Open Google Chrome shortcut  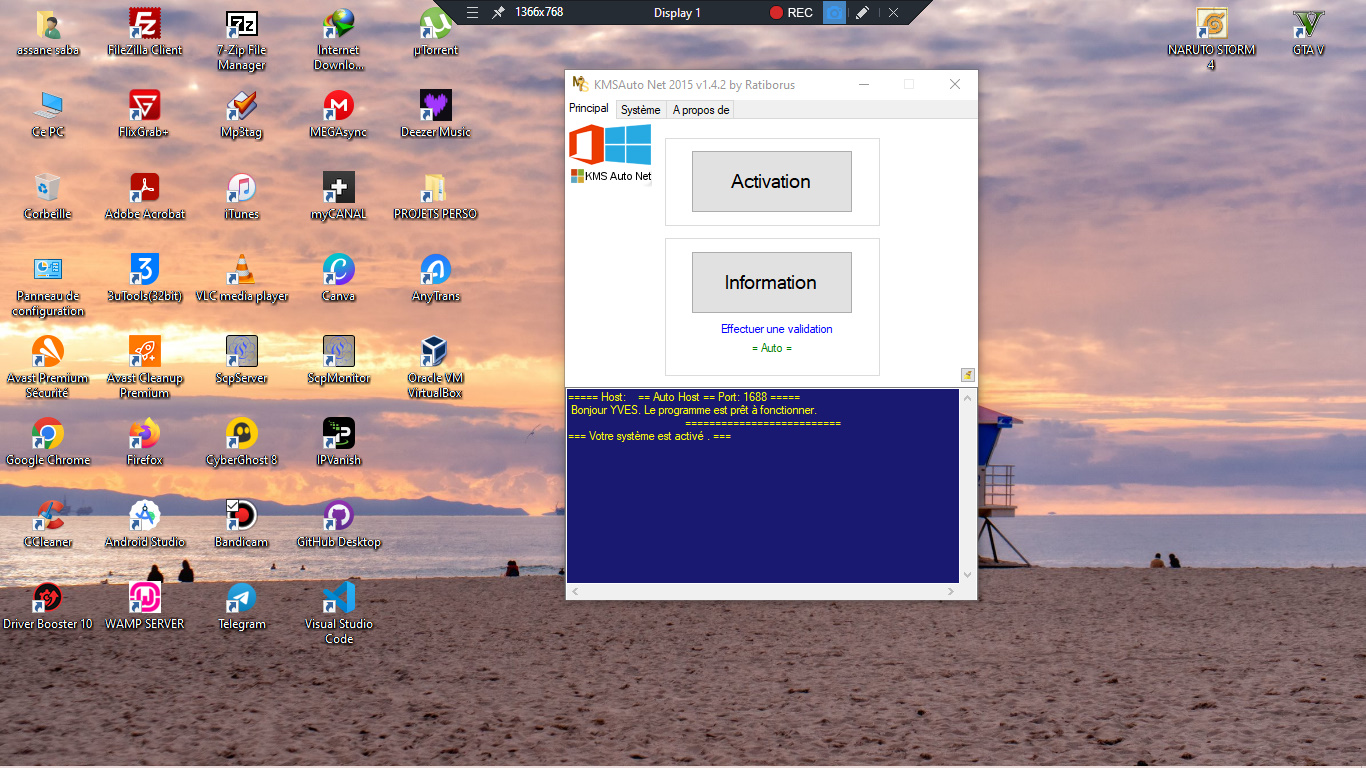[48, 443]
